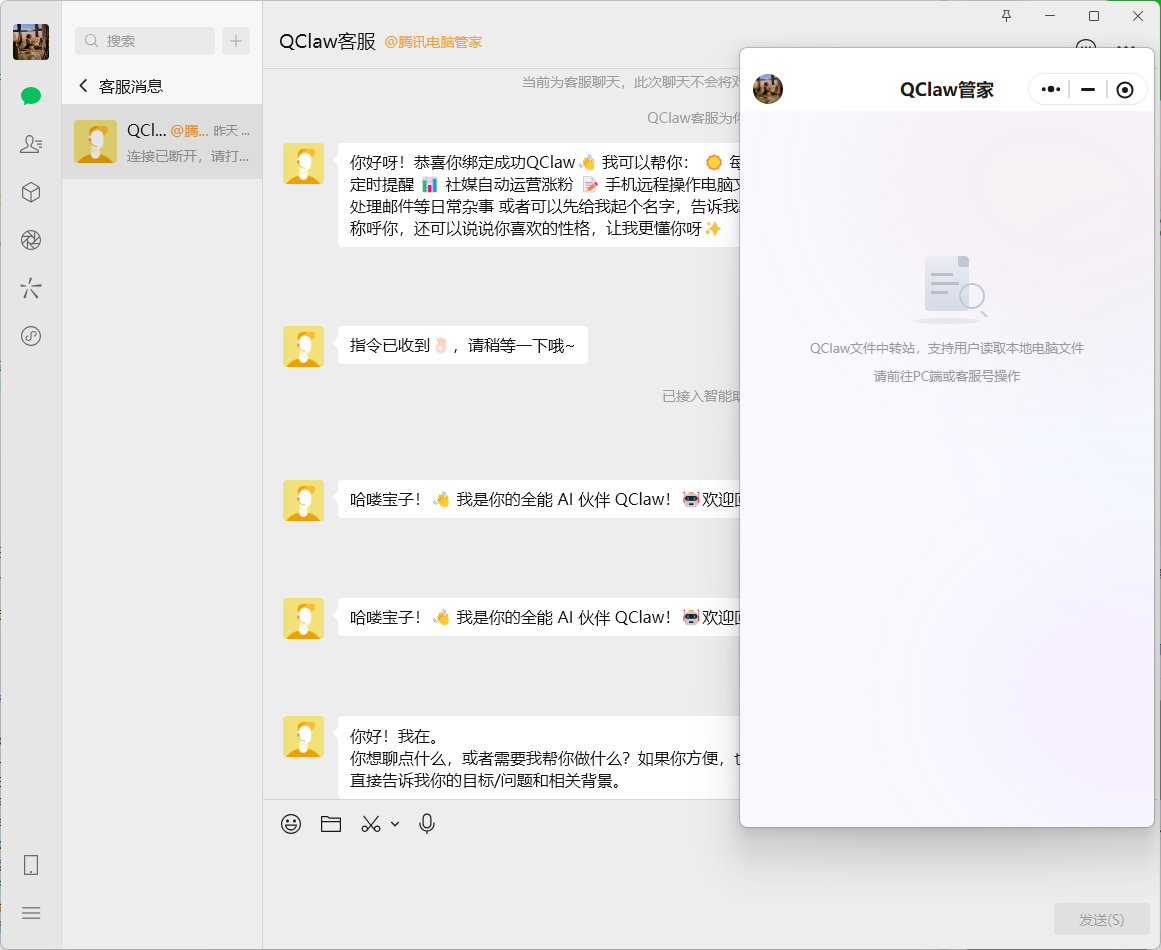This screenshot has height=950, width=1161.
Task: Click the plus button beside search
Action: (236, 41)
